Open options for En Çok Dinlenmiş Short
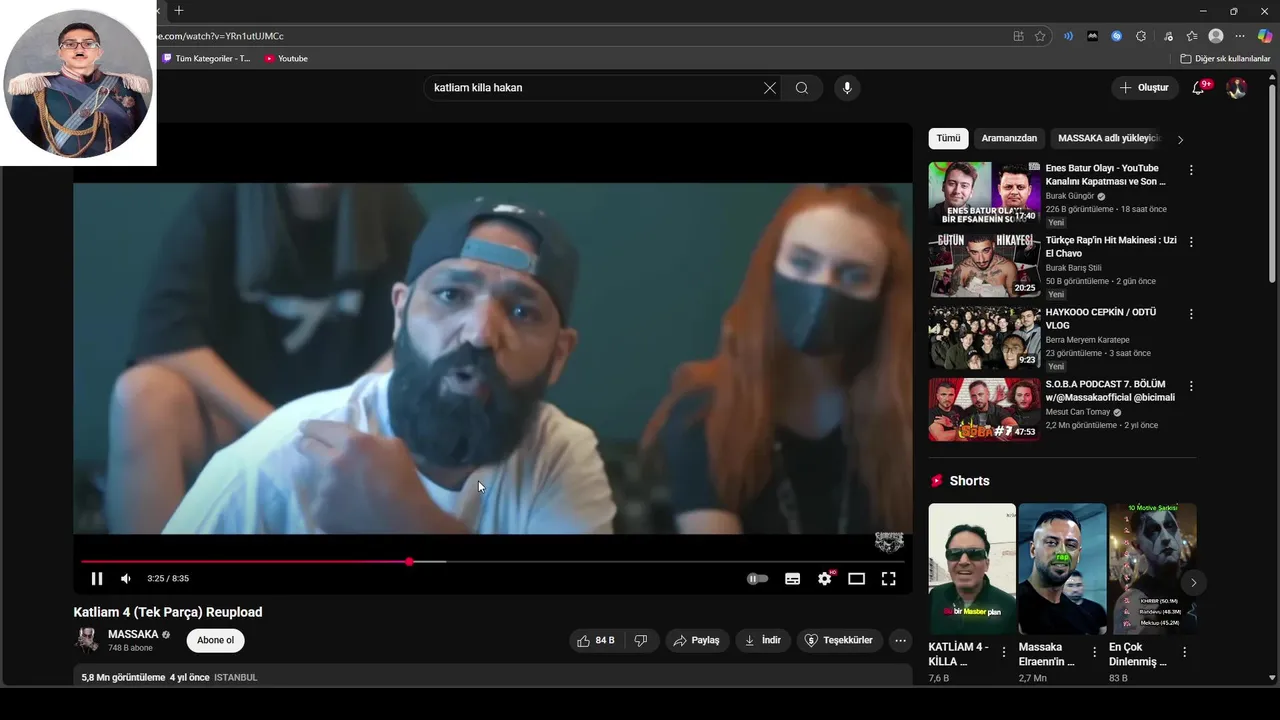This screenshot has width=1280, height=720. (1185, 652)
